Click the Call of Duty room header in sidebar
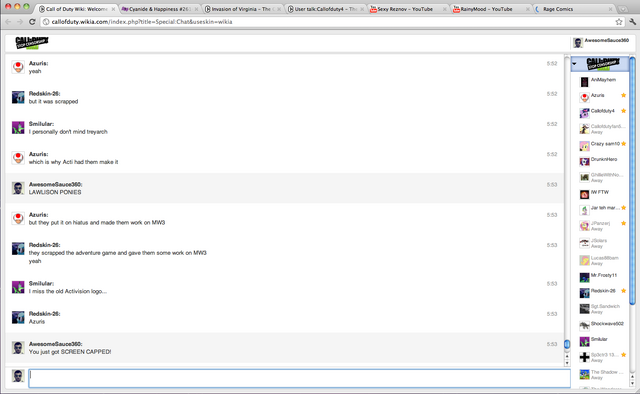 [600, 64]
